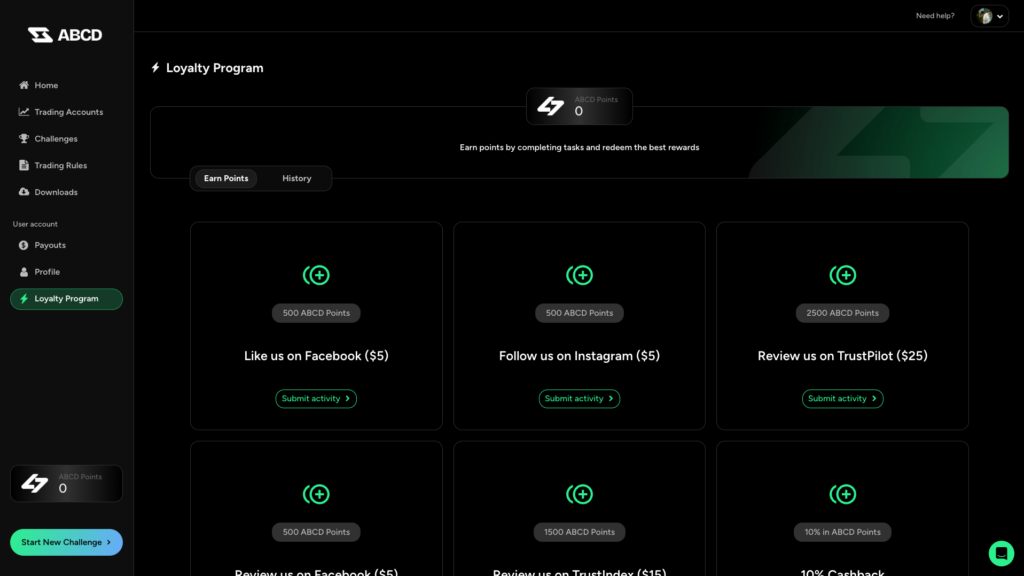Click the Challenges trophy icon

click(24, 139)
